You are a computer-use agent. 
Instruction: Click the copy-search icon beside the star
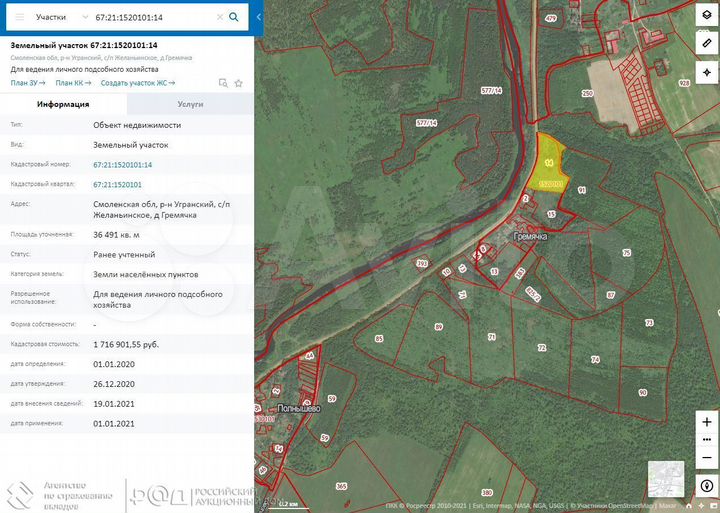tap(223, 83)
